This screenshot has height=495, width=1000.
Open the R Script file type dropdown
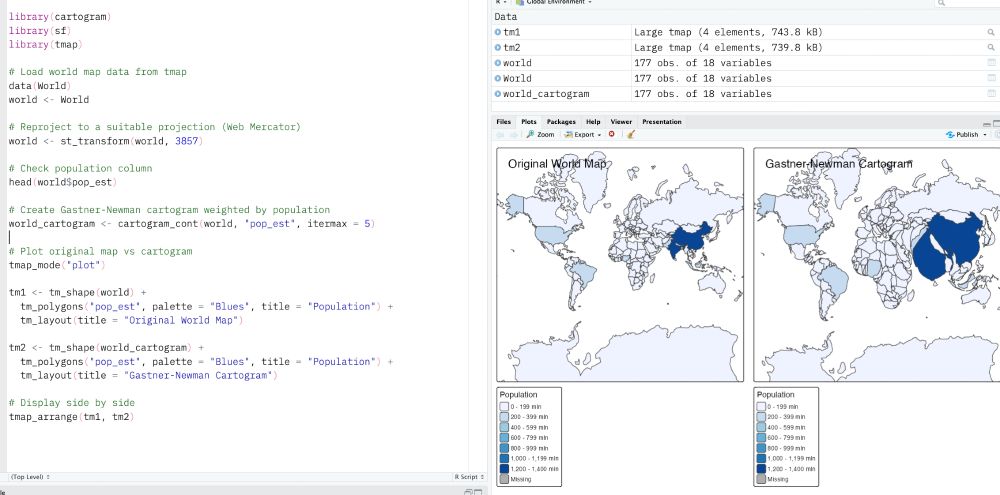tap(467, 477)
